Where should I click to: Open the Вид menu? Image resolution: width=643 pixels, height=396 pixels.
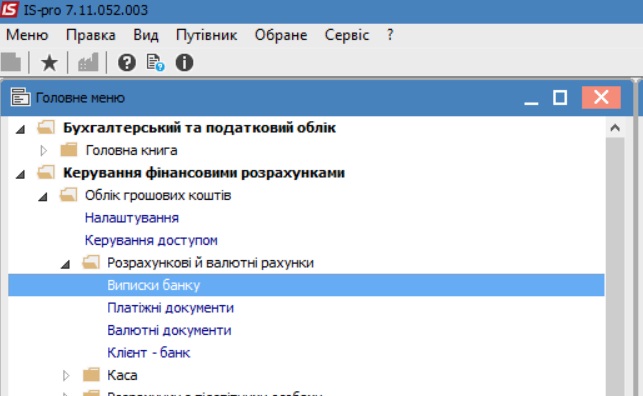(146, 35)
